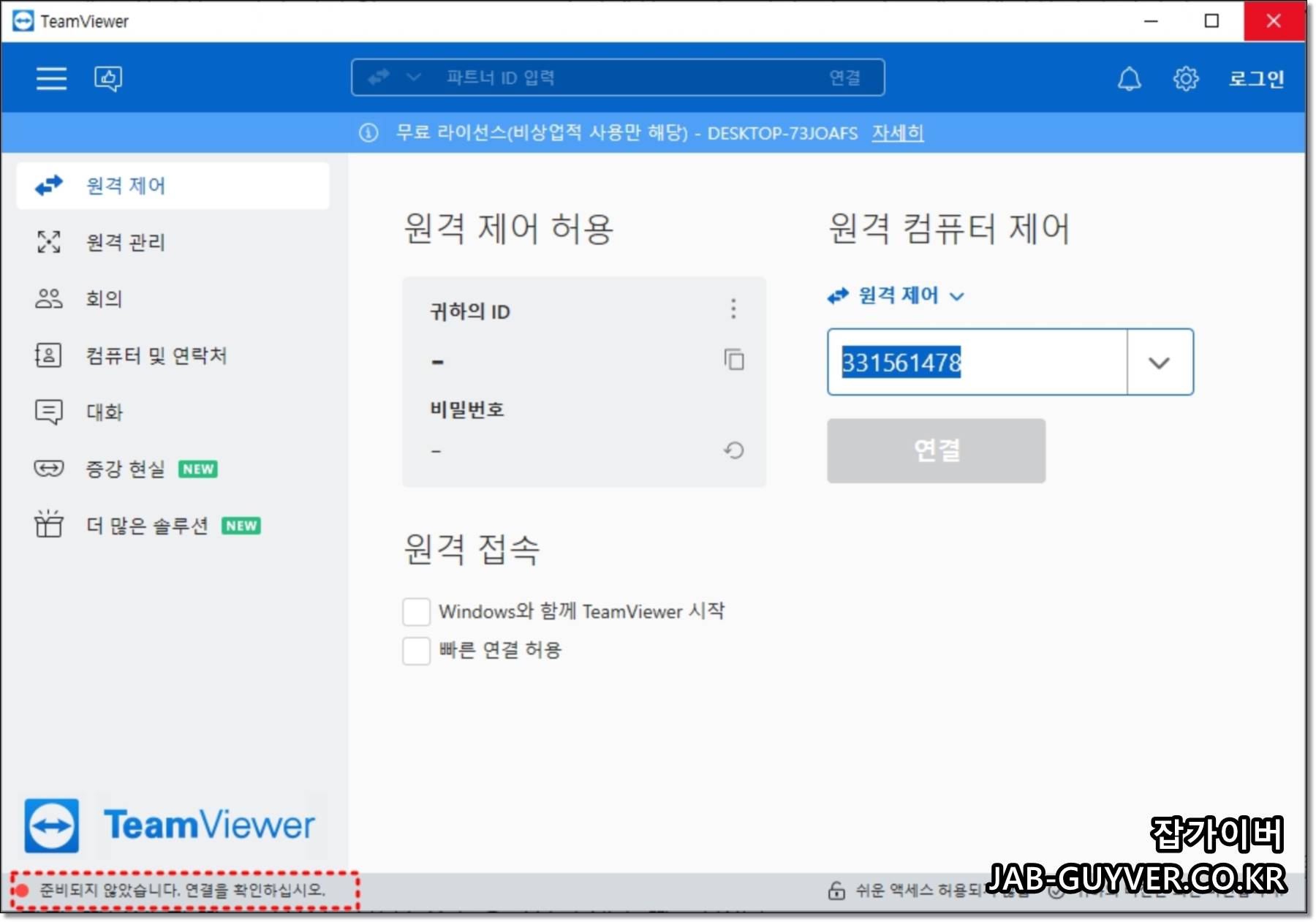Click the gift box icon

coord(49,524)
